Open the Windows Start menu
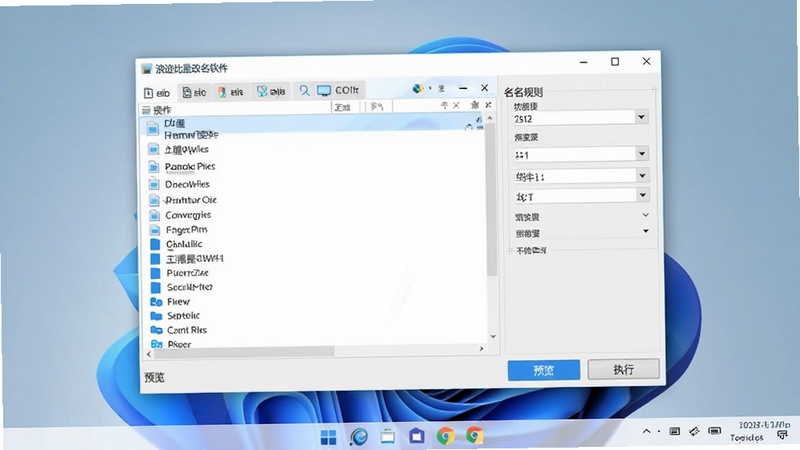 click(x=328, y=437)
